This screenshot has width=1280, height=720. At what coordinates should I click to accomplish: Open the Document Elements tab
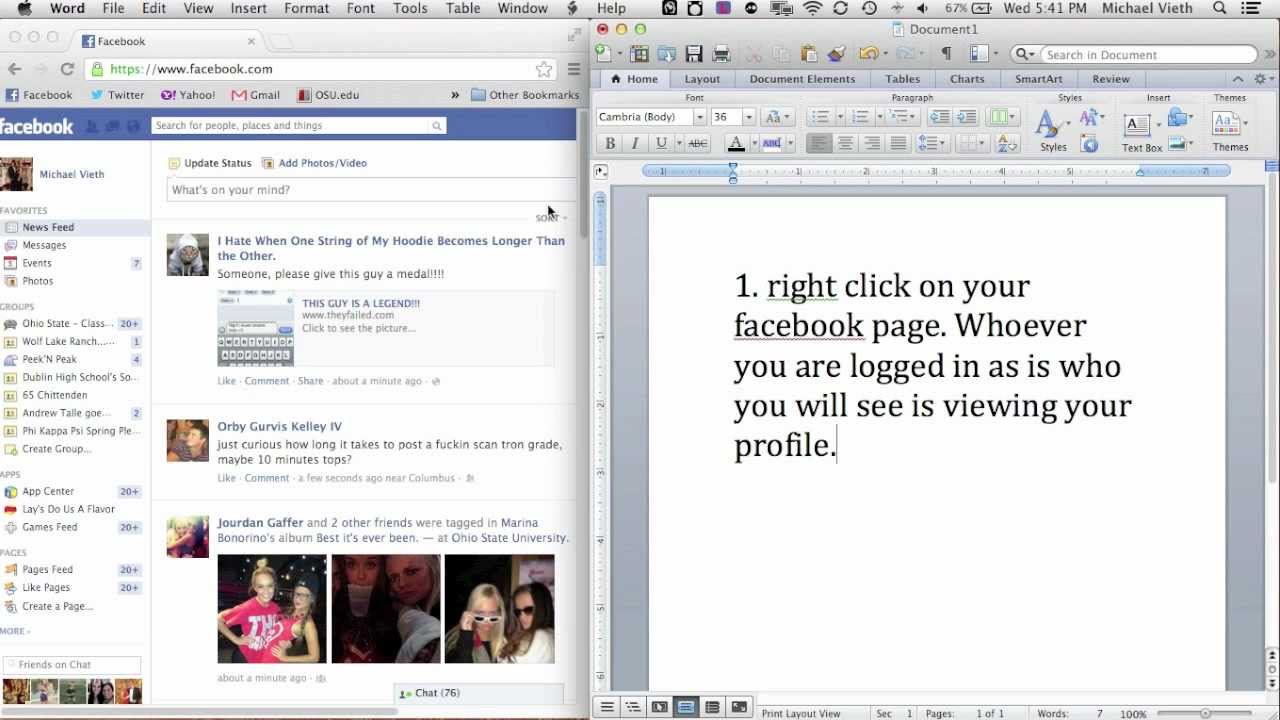[x=802, y=79]
